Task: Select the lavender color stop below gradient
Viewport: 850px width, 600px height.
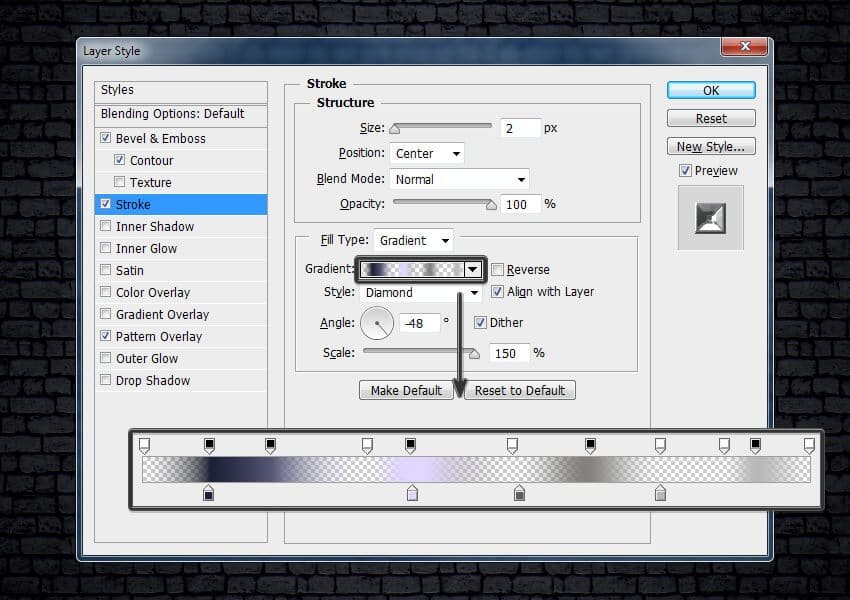Action: coord(412,493)
